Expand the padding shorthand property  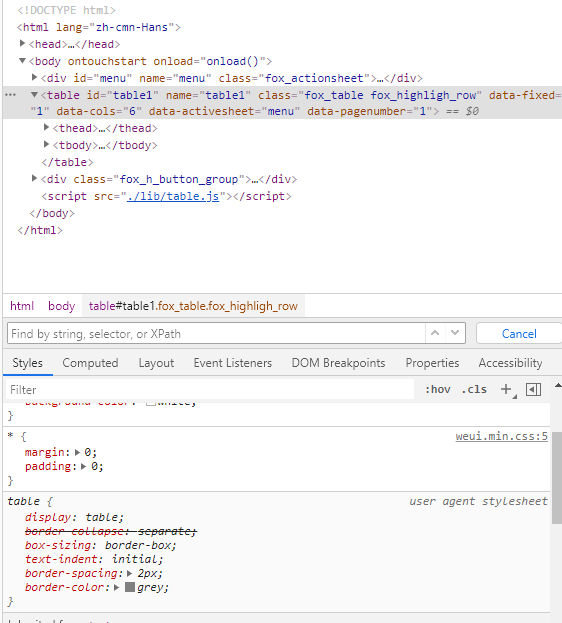click(x=84, y=466)
